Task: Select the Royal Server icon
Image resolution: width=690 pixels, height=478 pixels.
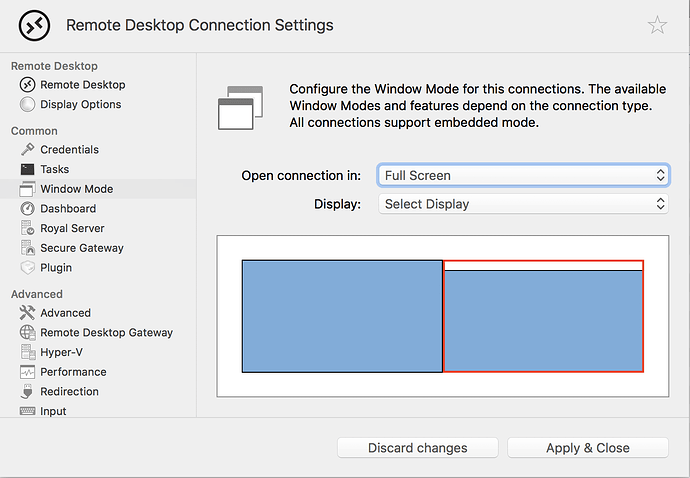Action: [27, 228]
